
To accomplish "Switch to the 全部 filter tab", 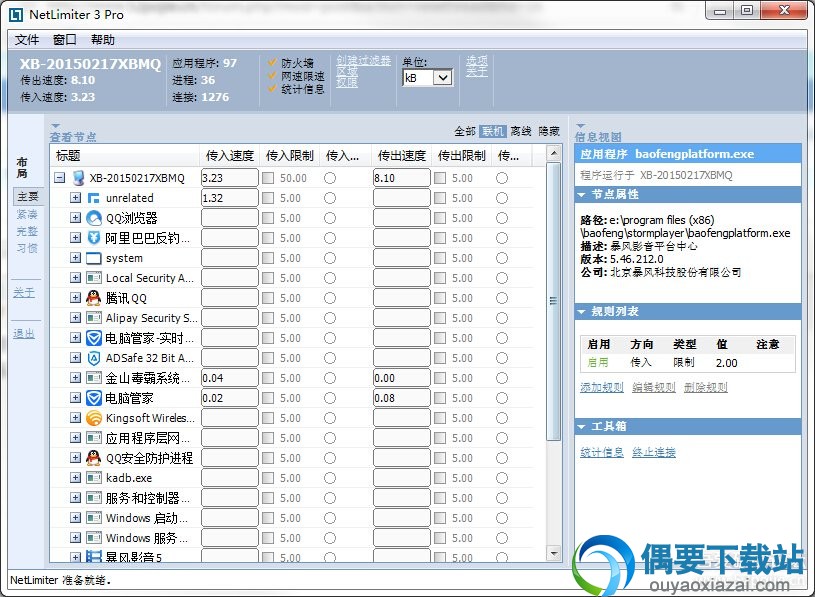I will (x=465, y=131).
